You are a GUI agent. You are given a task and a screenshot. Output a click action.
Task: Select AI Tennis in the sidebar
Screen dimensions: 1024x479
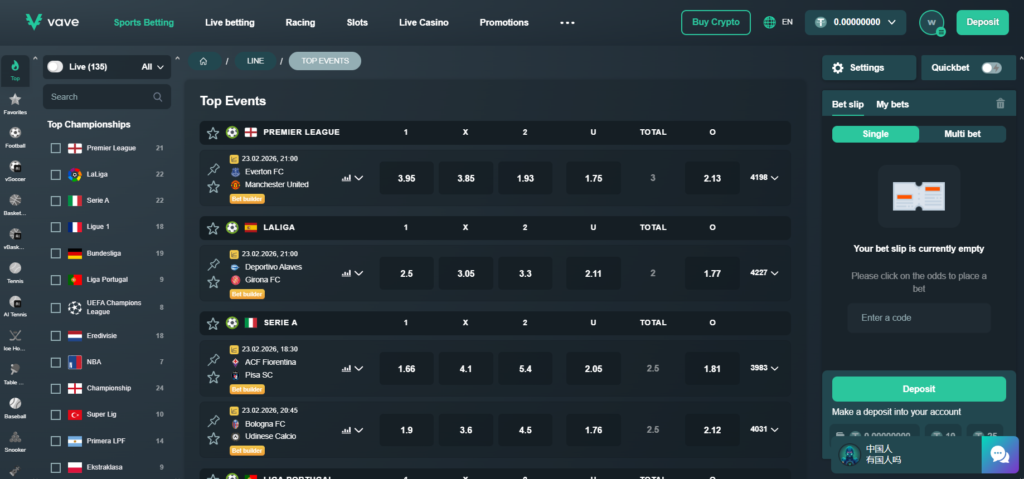(x=15, y=306)
